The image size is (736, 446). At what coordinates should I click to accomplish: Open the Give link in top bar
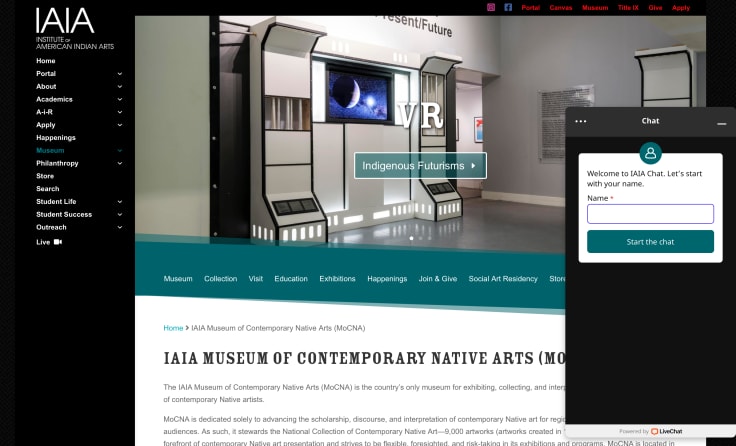655,8
